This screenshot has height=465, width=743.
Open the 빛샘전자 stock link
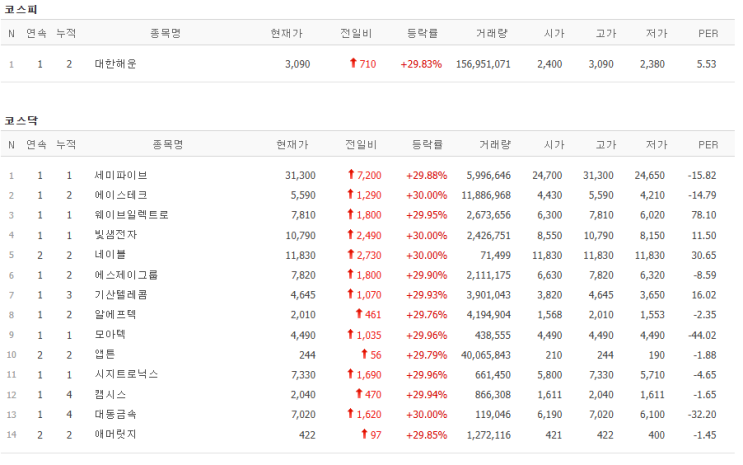[x=116, y=235]
